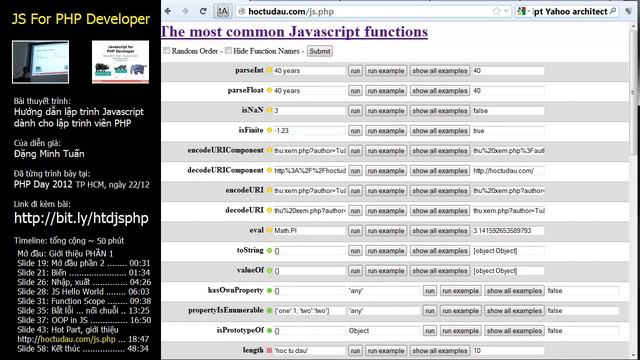The width and height of the screenshot is (640, 360).
Task: Open the slide cover thumbnail
Action: [x=120, y=62]
